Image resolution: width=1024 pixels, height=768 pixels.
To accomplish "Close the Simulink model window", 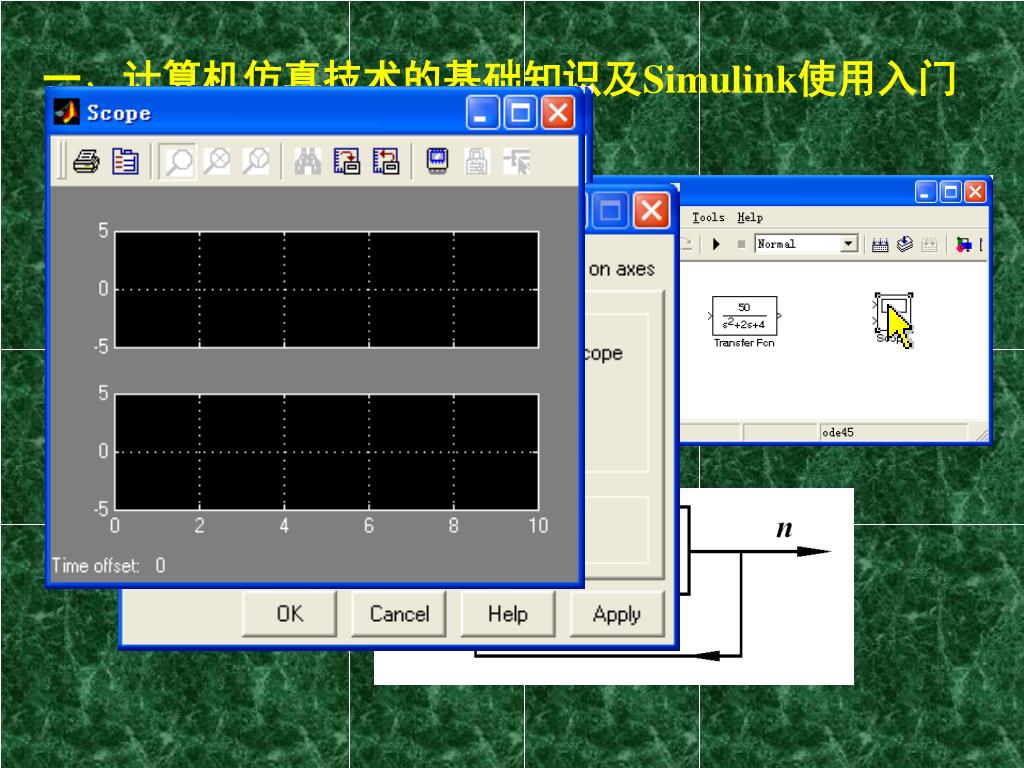I will 975,192.
